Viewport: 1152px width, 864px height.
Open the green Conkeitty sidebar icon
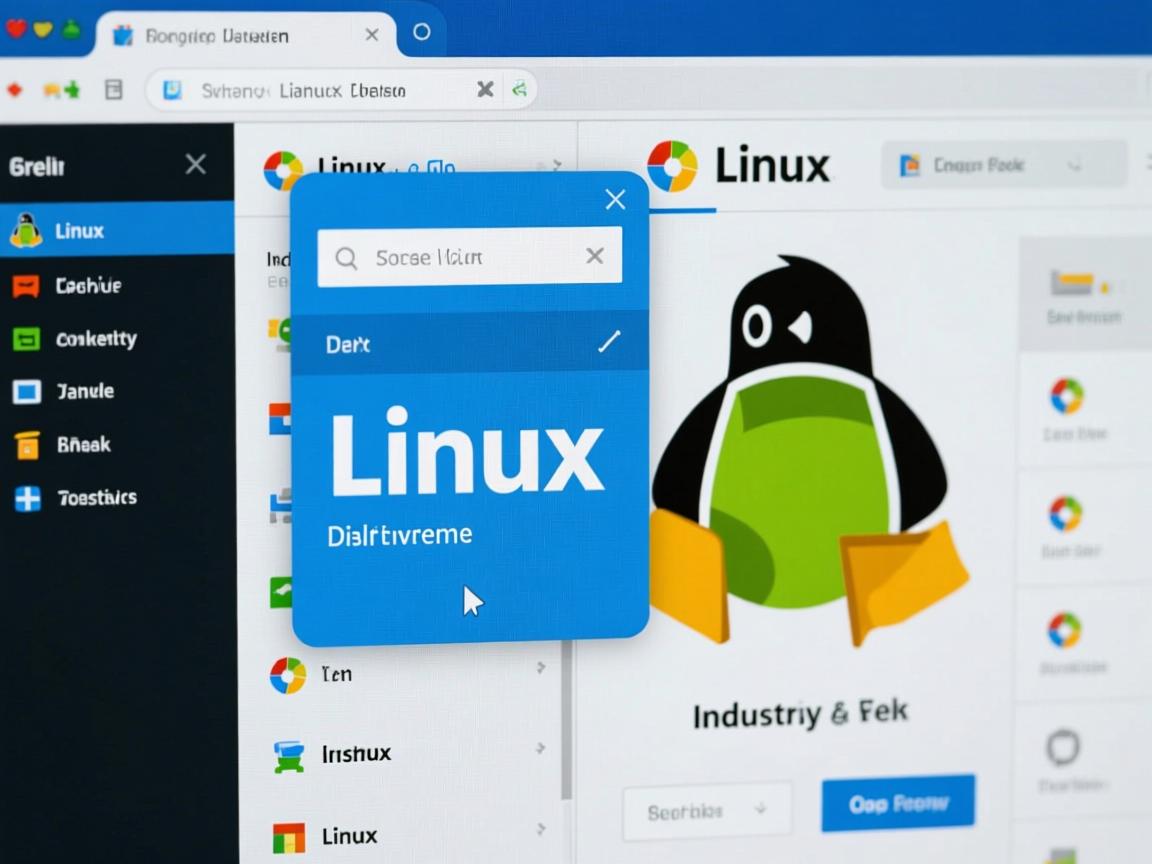(27, 339)
